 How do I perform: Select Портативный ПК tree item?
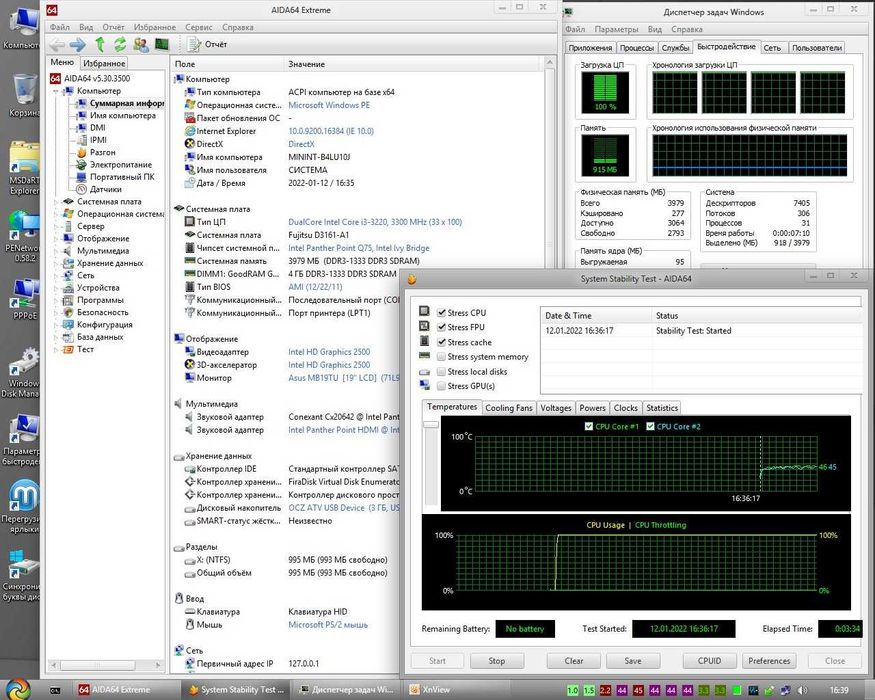pos(122,177)
